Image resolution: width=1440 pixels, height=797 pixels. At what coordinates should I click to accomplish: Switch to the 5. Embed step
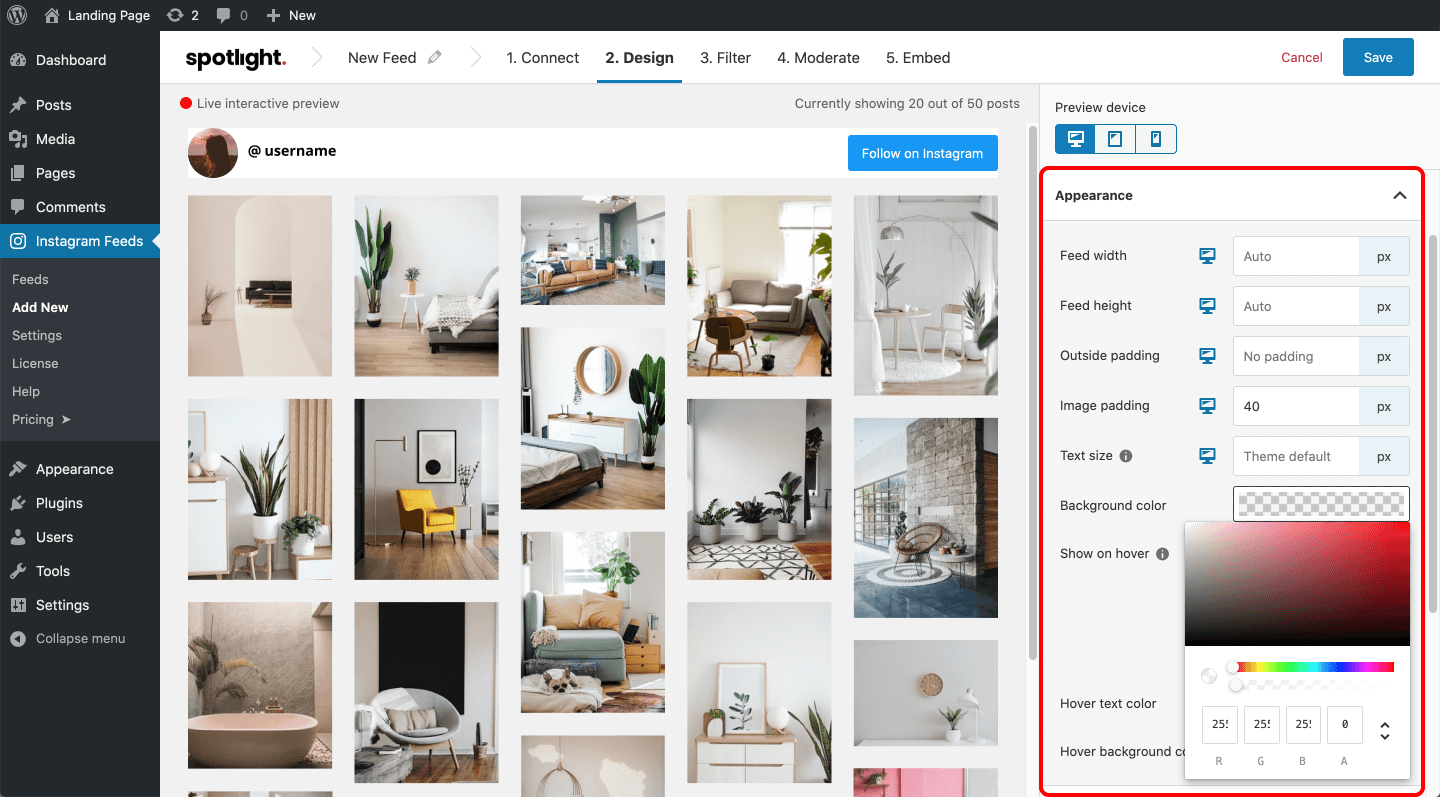coord(918,58)
